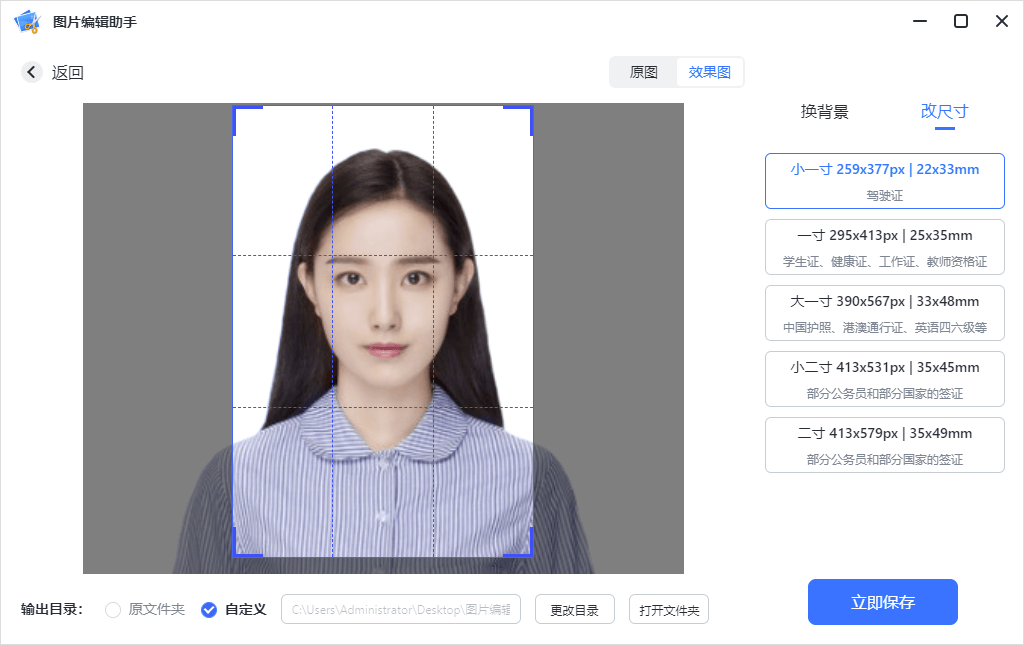Switch to the 效果图 tab
Screen dimensions: 1024x645
710,72
